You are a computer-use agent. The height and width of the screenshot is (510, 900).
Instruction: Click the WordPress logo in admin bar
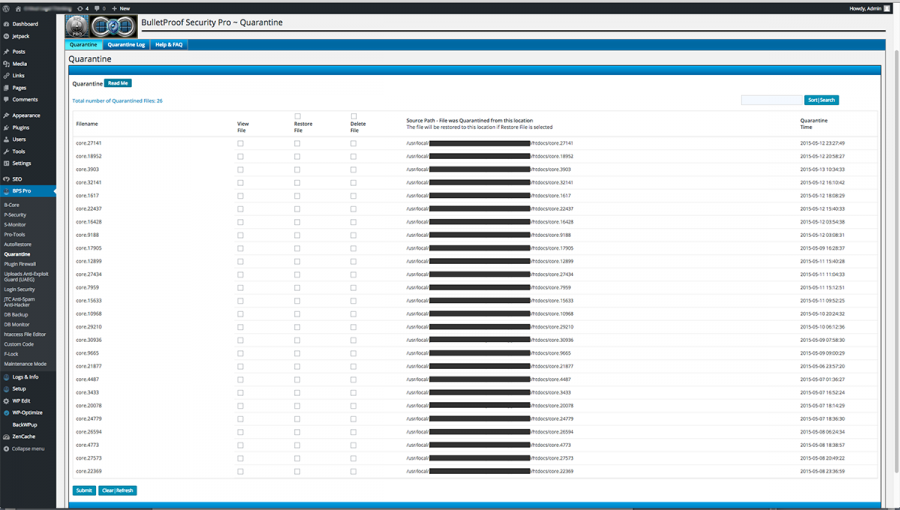coord(6,8)
